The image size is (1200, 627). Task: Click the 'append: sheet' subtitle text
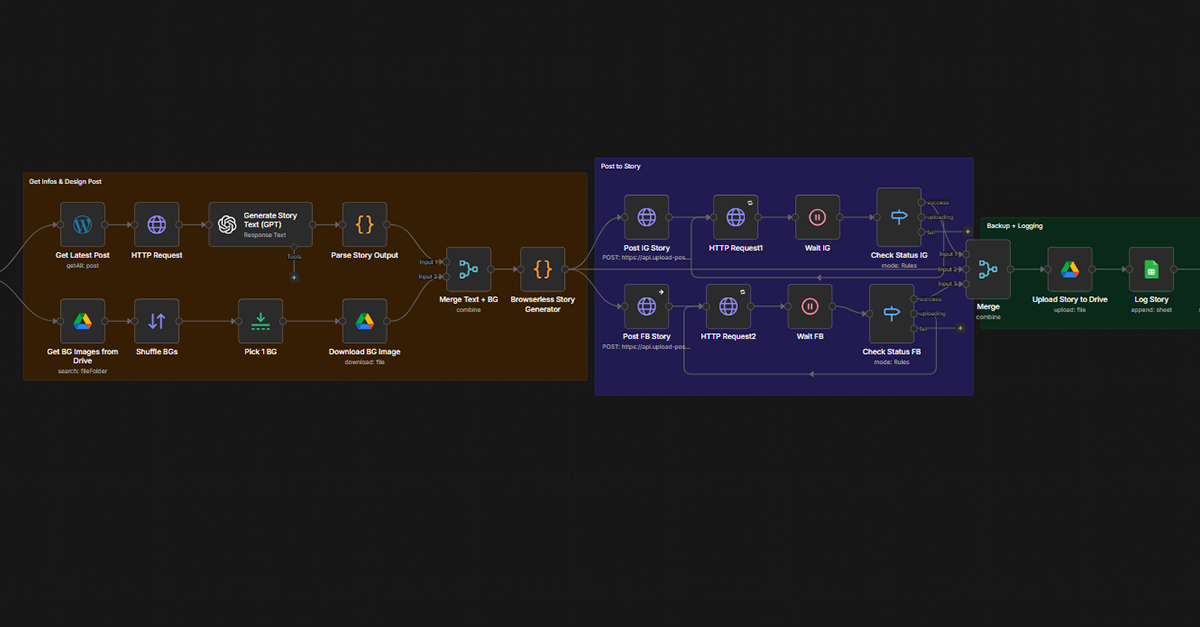tap(1151, 310)
